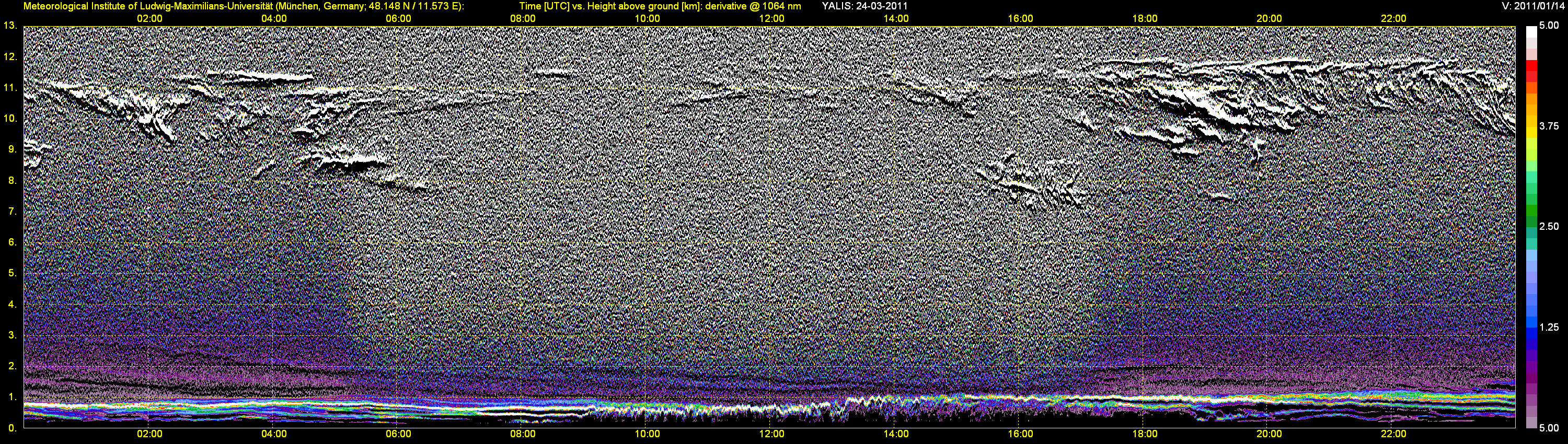This screenshot has height=444, width=1568.
Task: Click the 08:00 label on the bottom time axis
Action: [x=523, y=434]
